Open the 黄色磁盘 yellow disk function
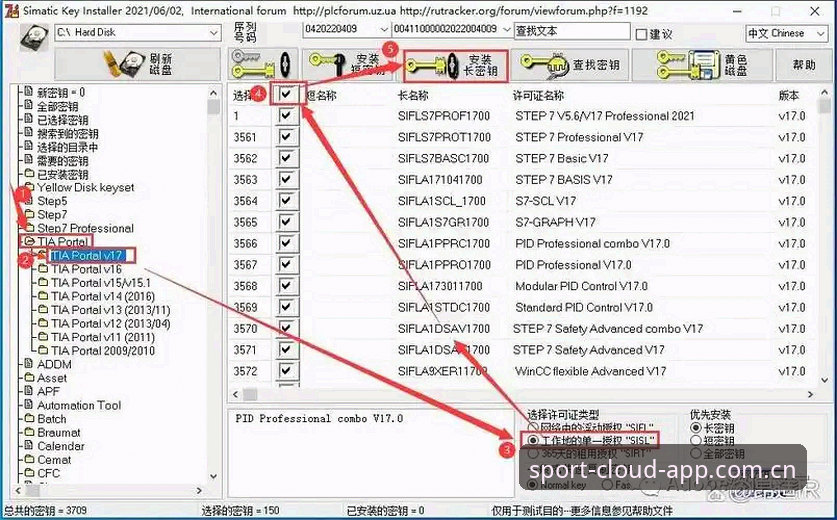Viewport: 837px width, 520px height. coord(701,65)
